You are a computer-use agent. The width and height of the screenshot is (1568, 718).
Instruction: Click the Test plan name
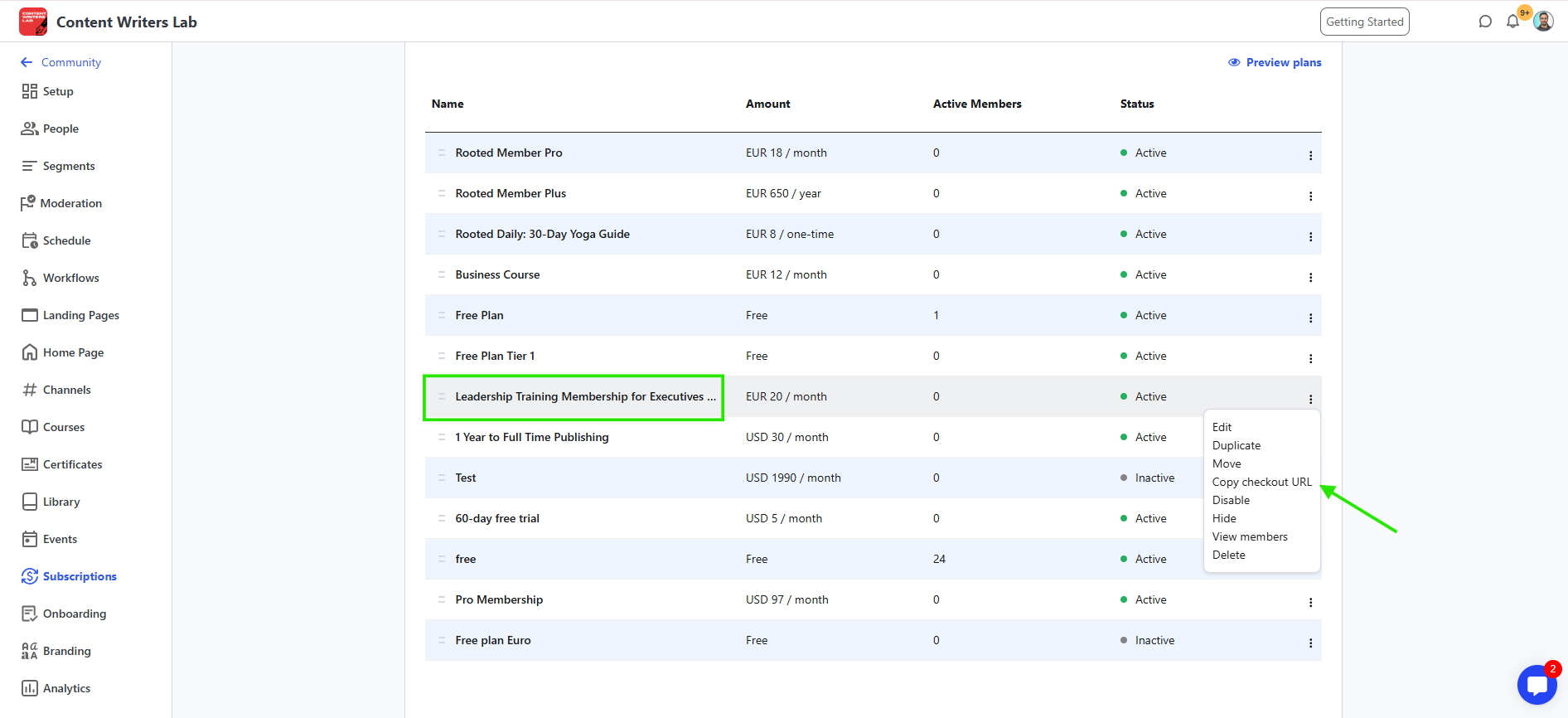[466, 478]
